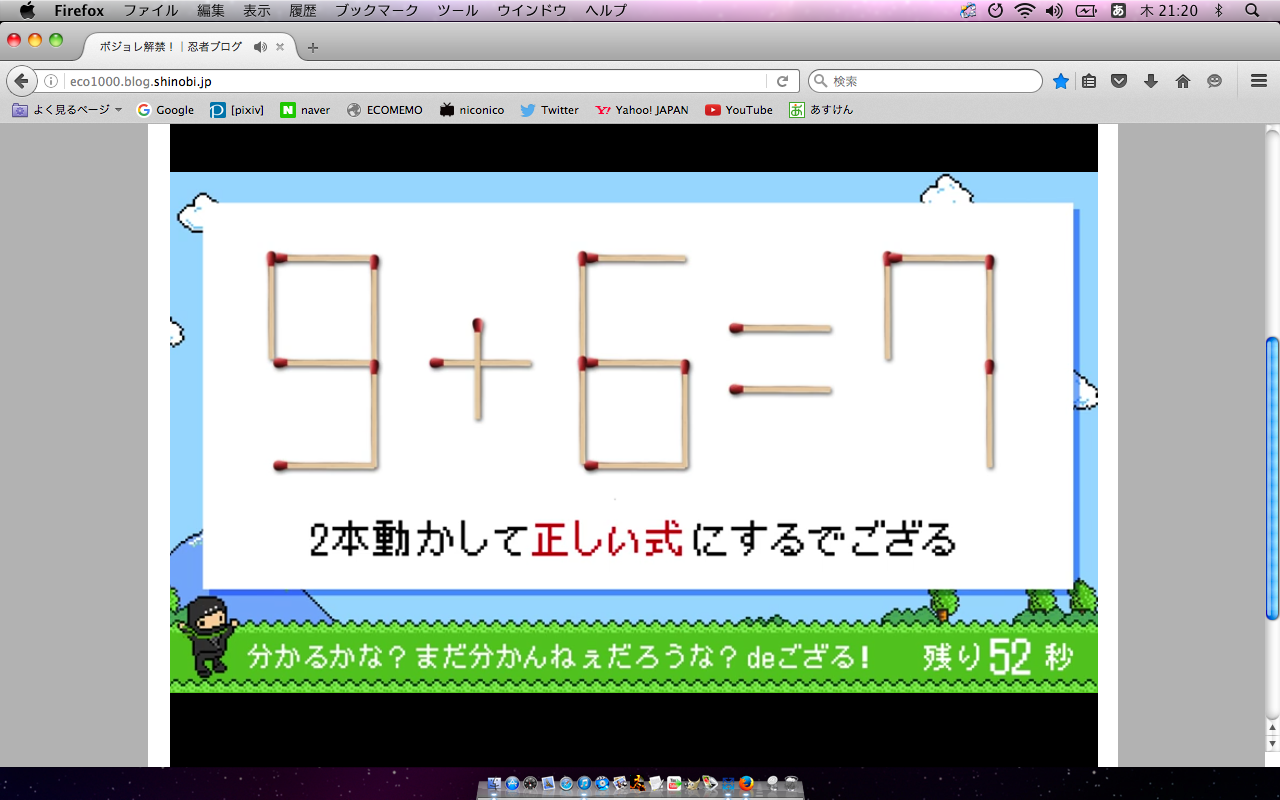This screenshot has height=800, width=1280.
Task: Open the volume control in menu bar
Action: coord(1054,11)
